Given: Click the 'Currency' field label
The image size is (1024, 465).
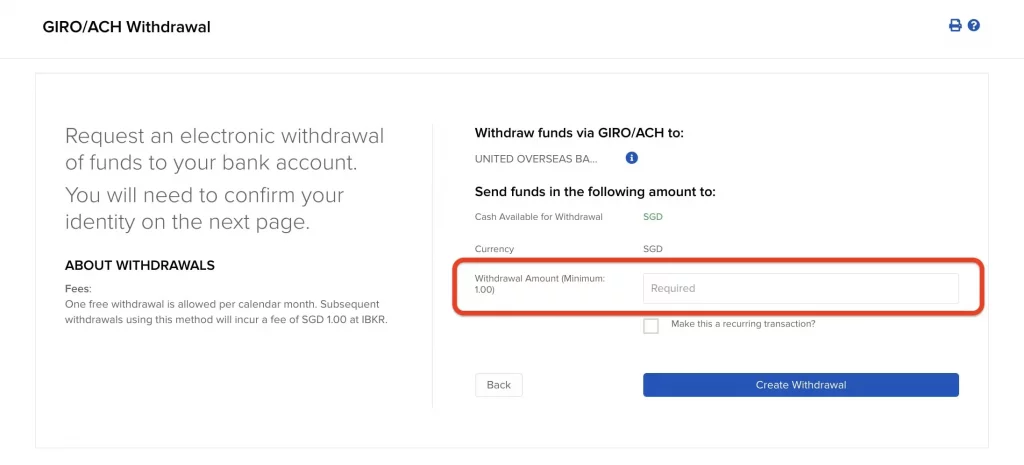Looking at the screenshot, I should [494, 249].
